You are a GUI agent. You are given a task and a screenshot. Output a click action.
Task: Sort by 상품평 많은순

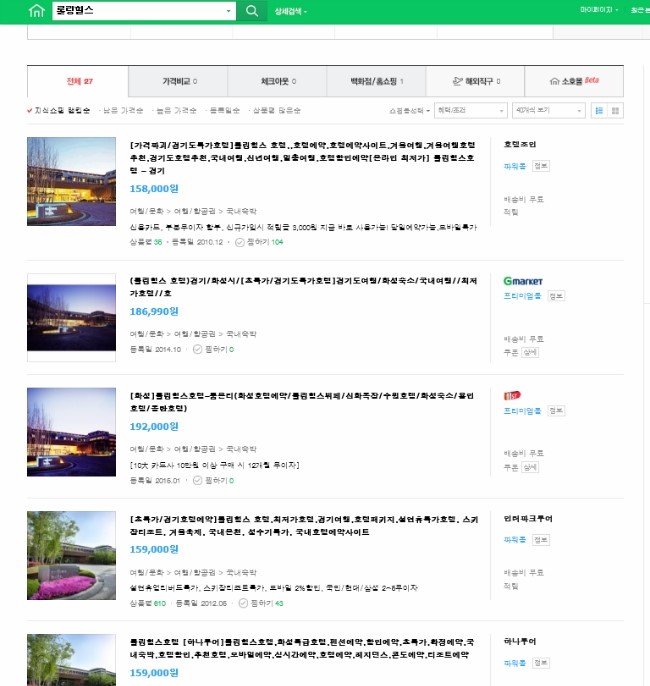click(x=275, y=111)
